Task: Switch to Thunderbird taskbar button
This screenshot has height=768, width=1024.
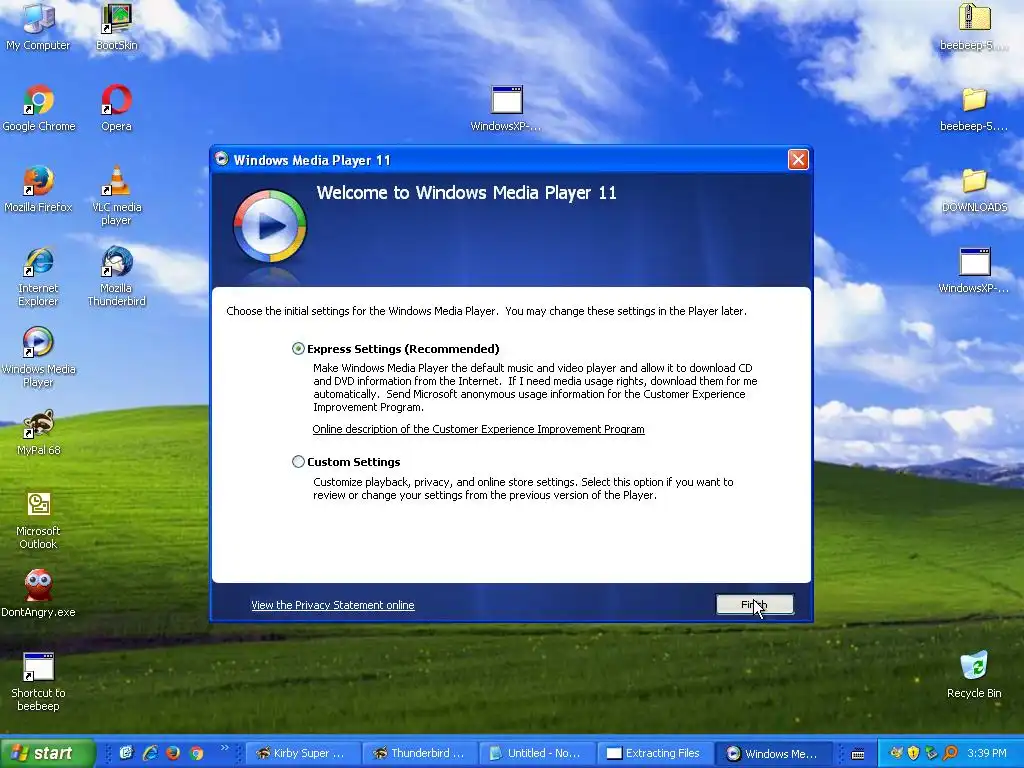Action: click(x=421, y=753)
